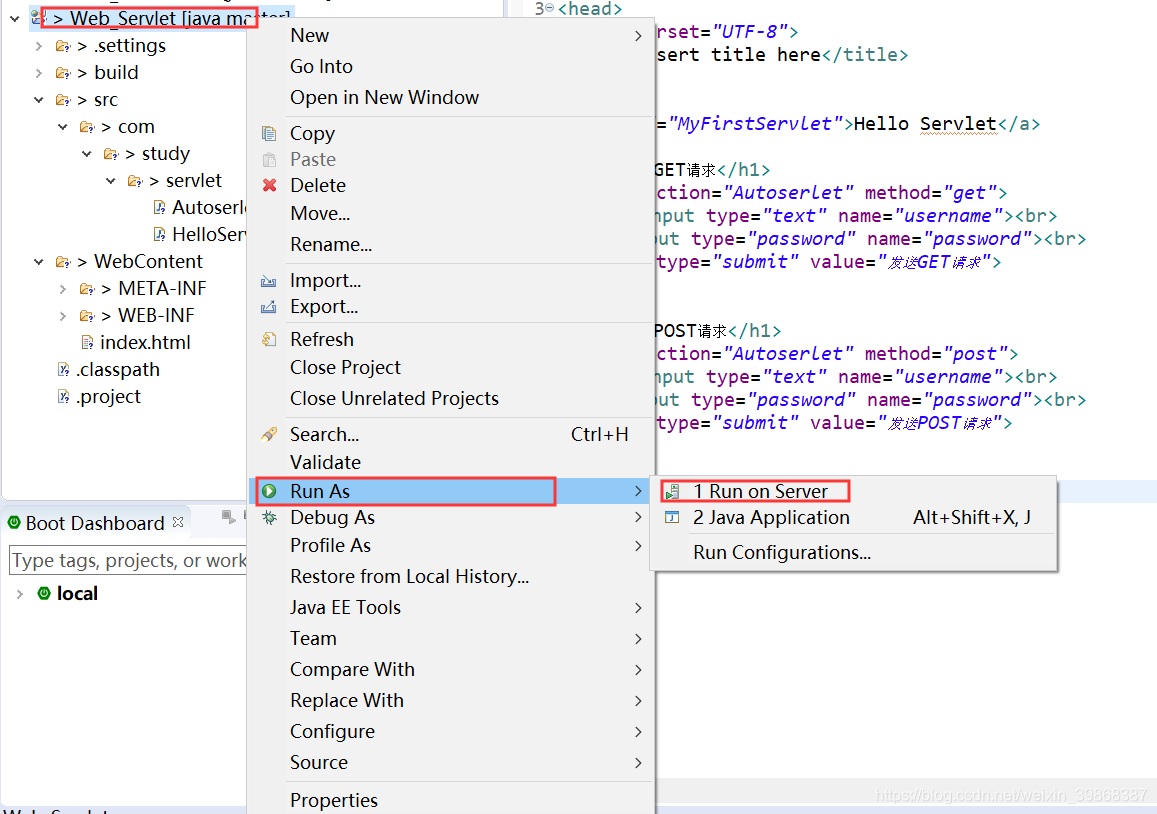
Task: Collapse the WebContent folder
Action: 38,262
